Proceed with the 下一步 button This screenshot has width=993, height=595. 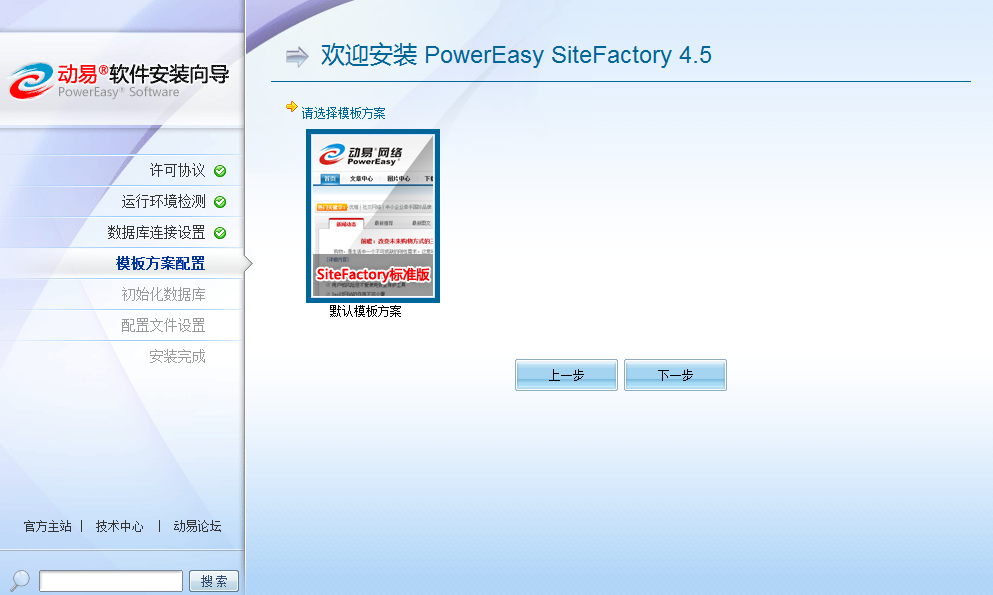675,375
